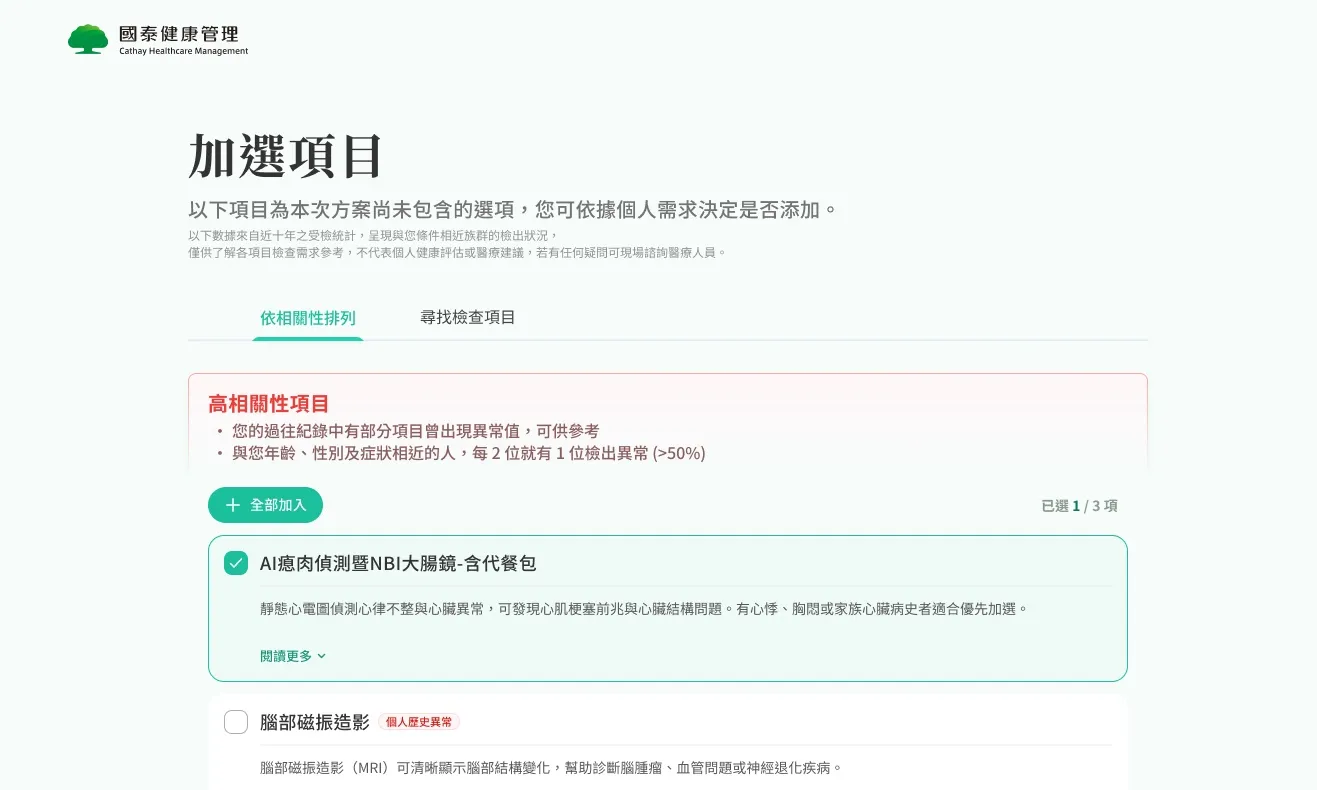Click the 高相關性項目 heading

pos(269,404)
